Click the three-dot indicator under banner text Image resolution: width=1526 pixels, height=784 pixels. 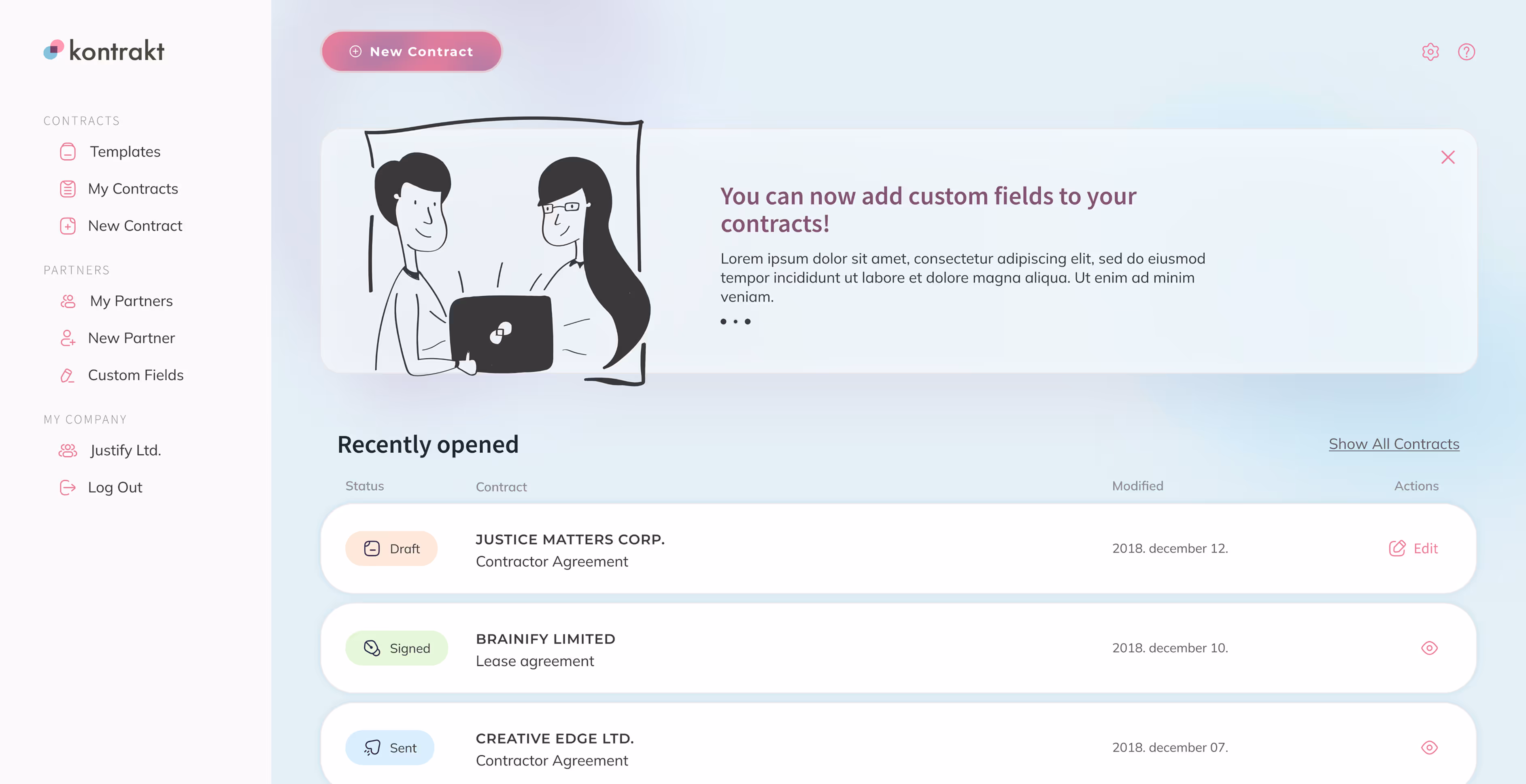[735, 322]
